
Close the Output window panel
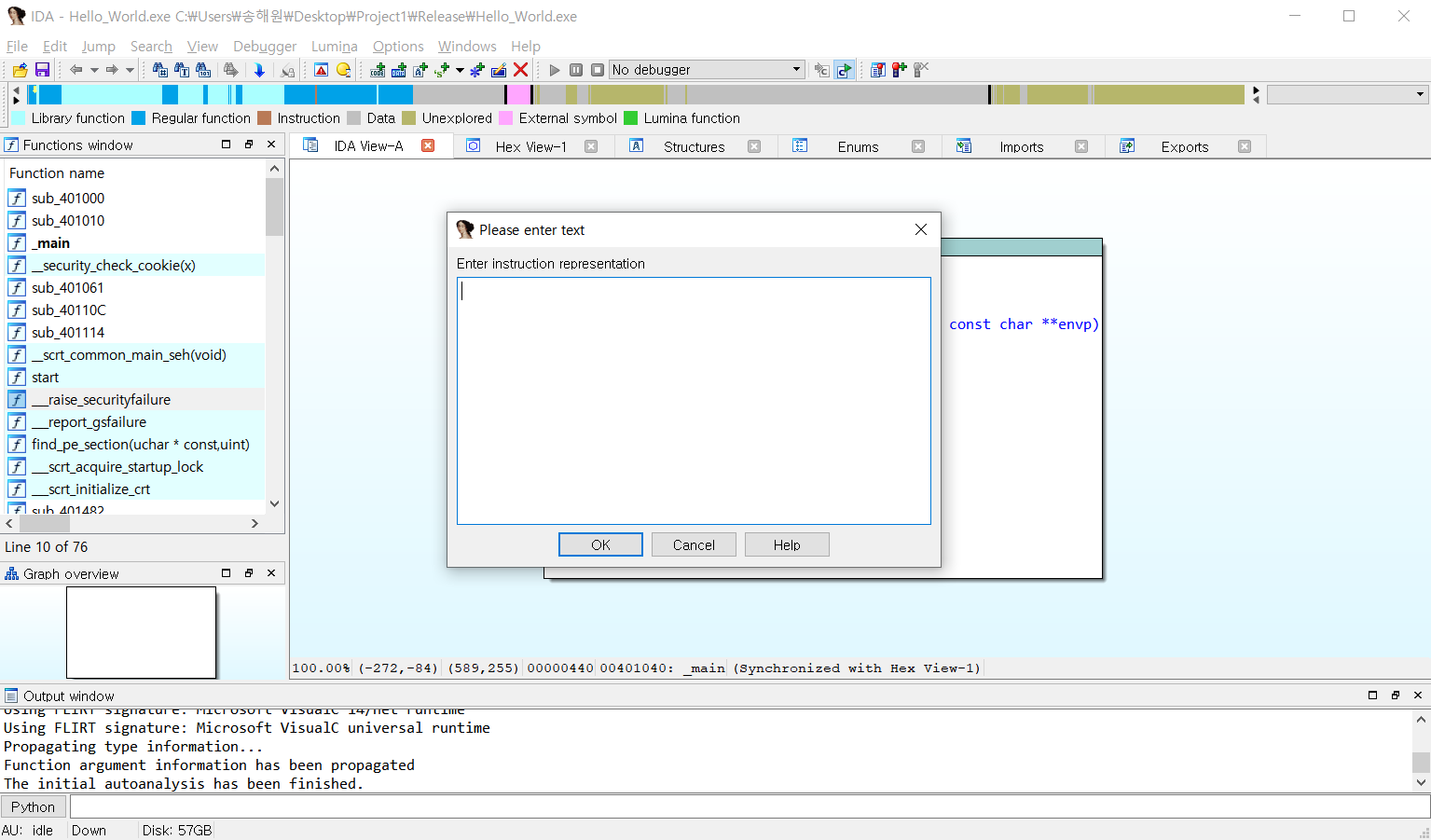pyautogui.click(x=1418, y=695)
